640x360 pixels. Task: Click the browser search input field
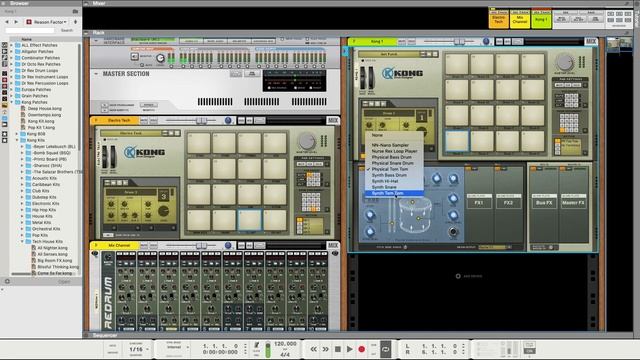pyautogui.click(x=30, y=31)
